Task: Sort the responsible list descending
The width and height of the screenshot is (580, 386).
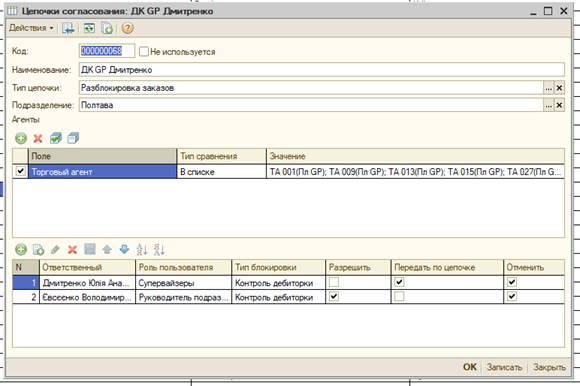Action: [x=159, y=250]
